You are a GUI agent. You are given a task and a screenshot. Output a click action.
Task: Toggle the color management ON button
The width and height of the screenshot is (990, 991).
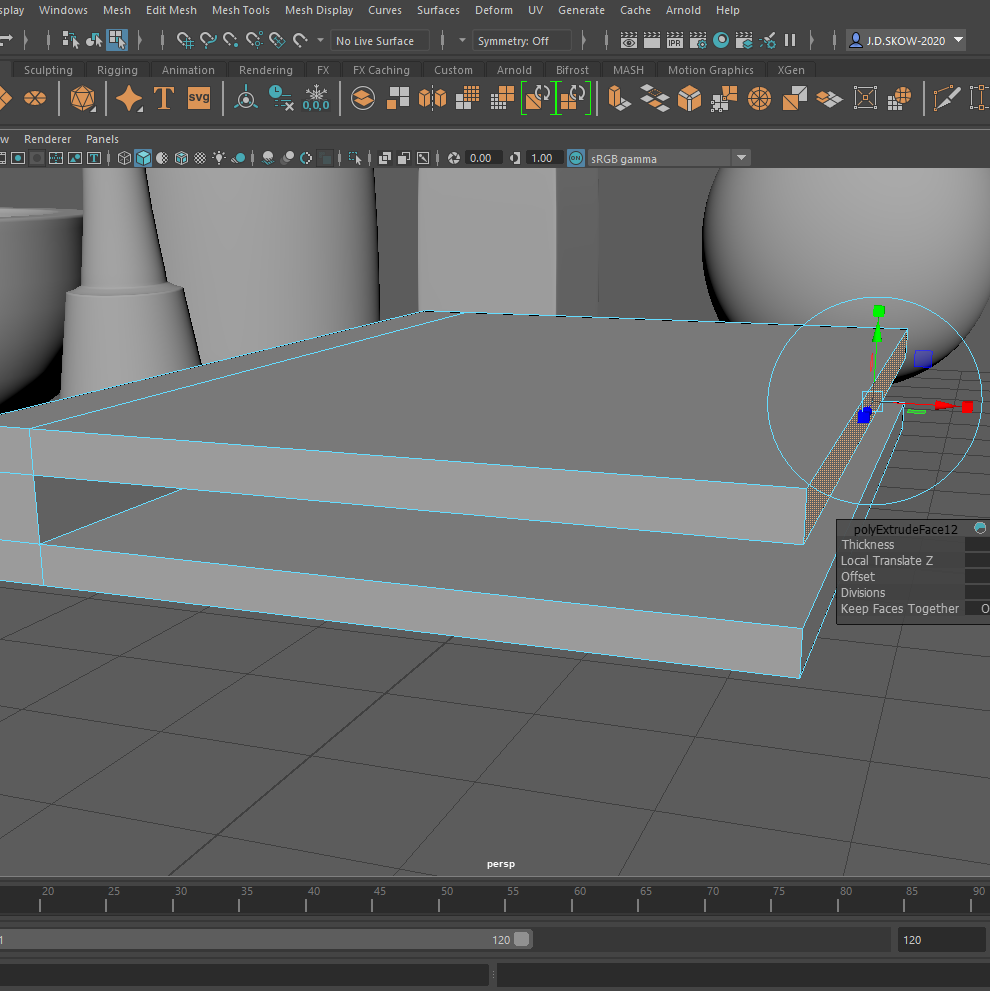[576, 158]
